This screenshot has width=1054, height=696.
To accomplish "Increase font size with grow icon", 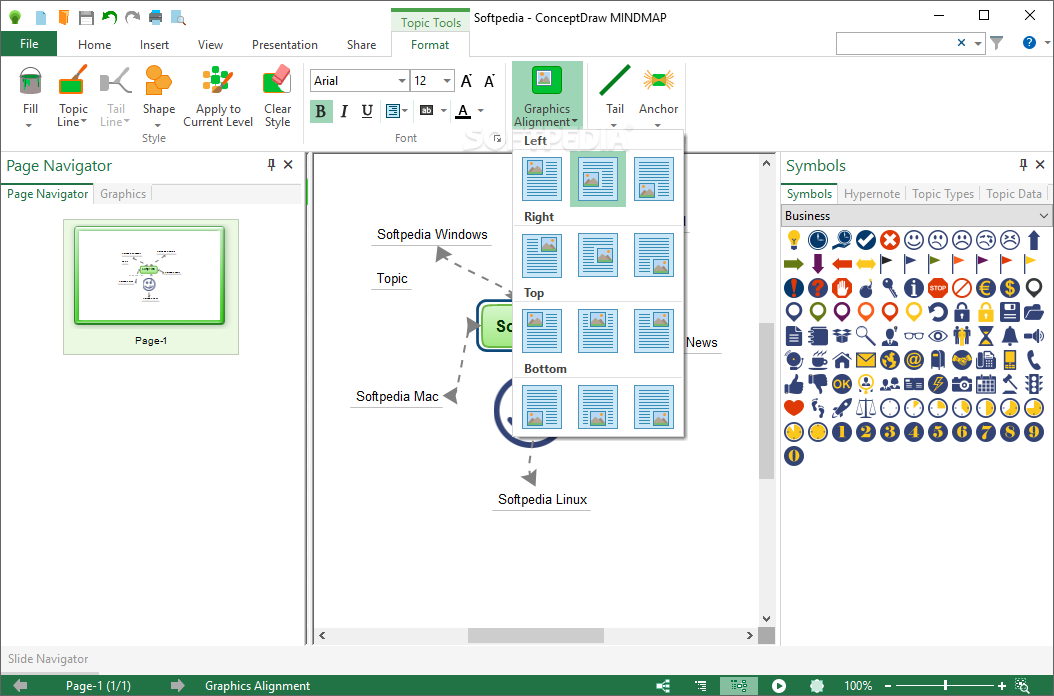I will tap(467, 81).
